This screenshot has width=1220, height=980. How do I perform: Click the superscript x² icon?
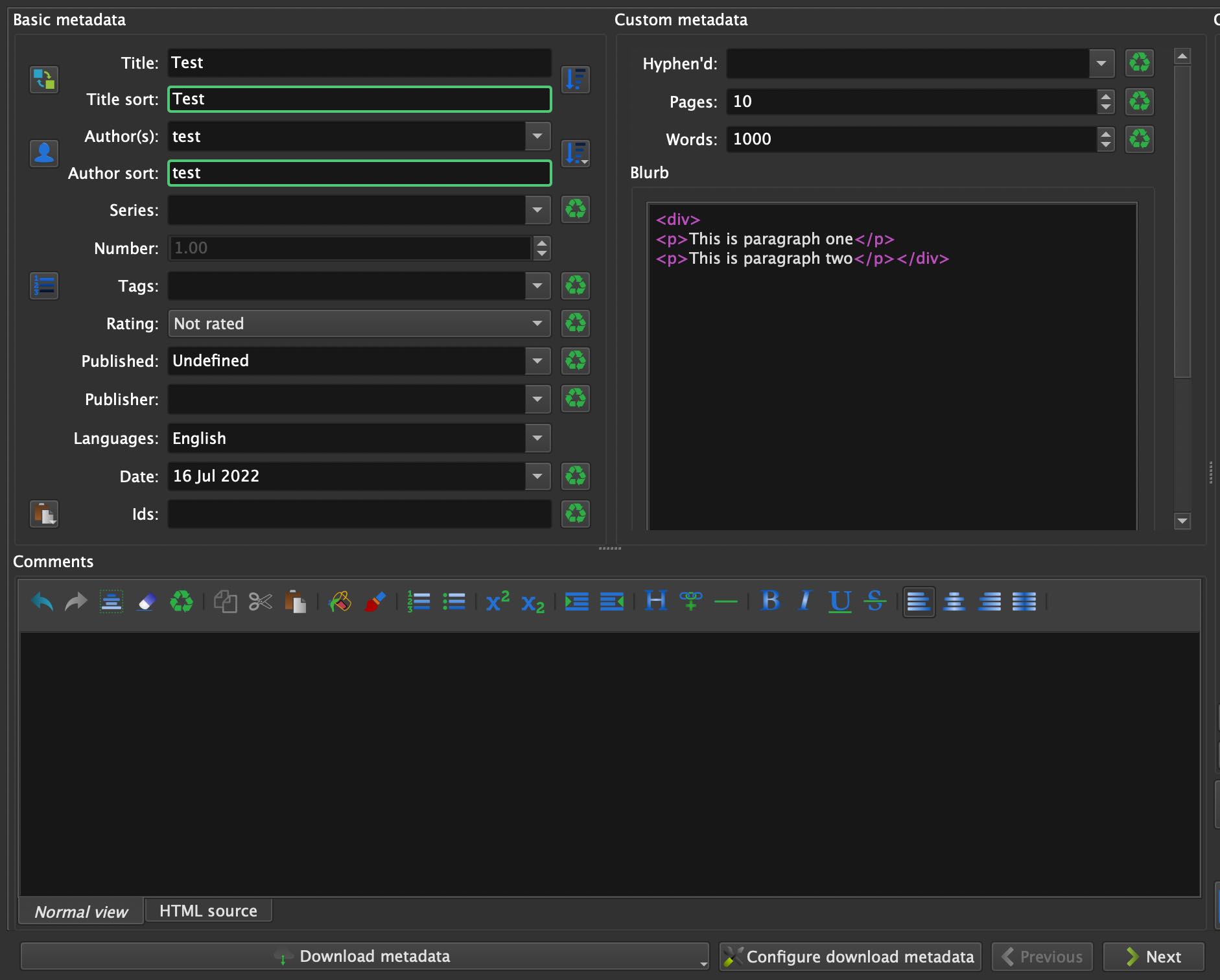497,601
